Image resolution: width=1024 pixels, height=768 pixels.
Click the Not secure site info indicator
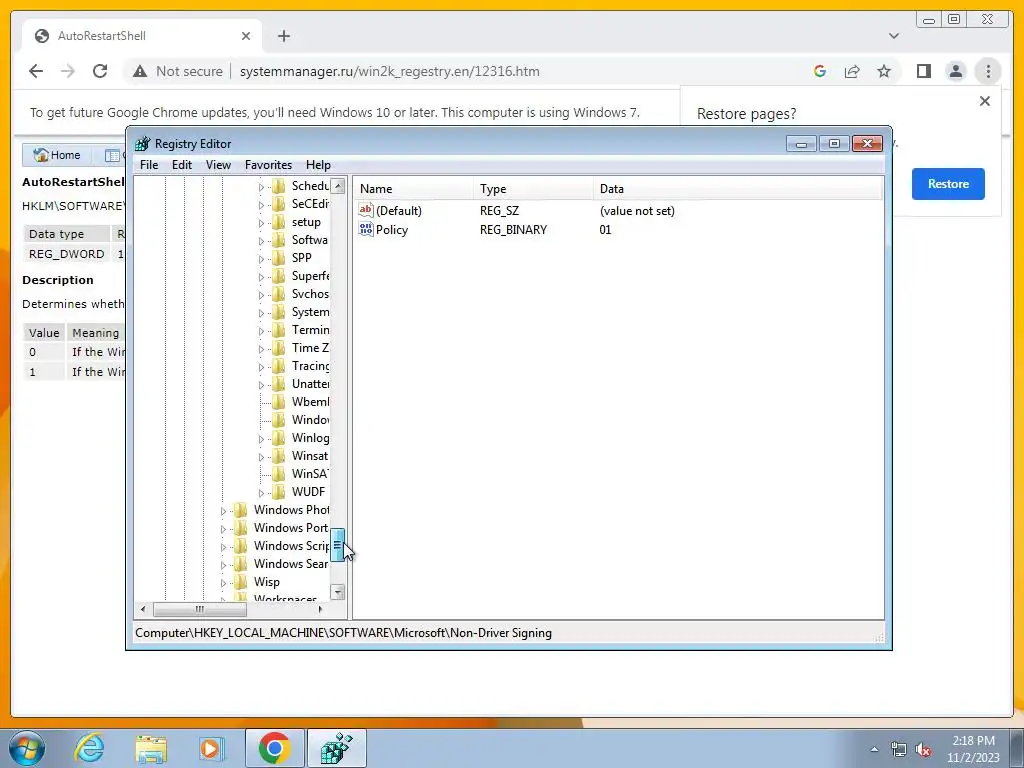[x=178, y=71]
